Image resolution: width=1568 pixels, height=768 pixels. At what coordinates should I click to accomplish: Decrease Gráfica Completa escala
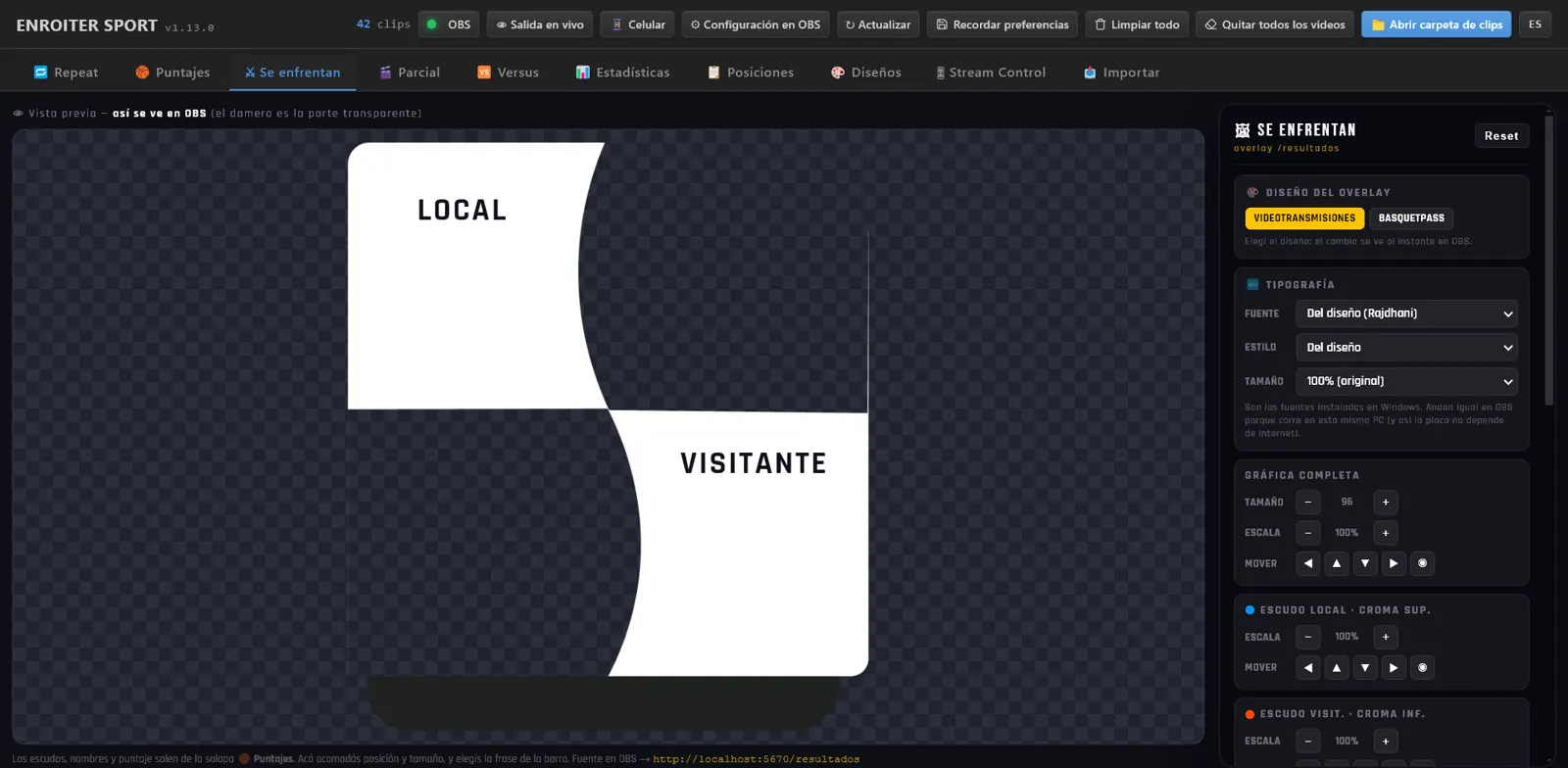(x=1308, y=533)
